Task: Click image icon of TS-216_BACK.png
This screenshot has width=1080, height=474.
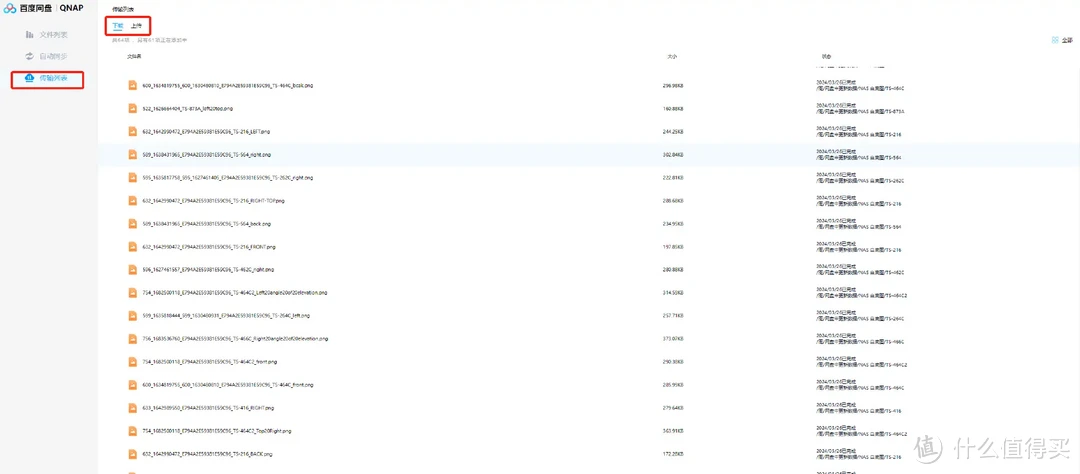Action: [134, 453]
